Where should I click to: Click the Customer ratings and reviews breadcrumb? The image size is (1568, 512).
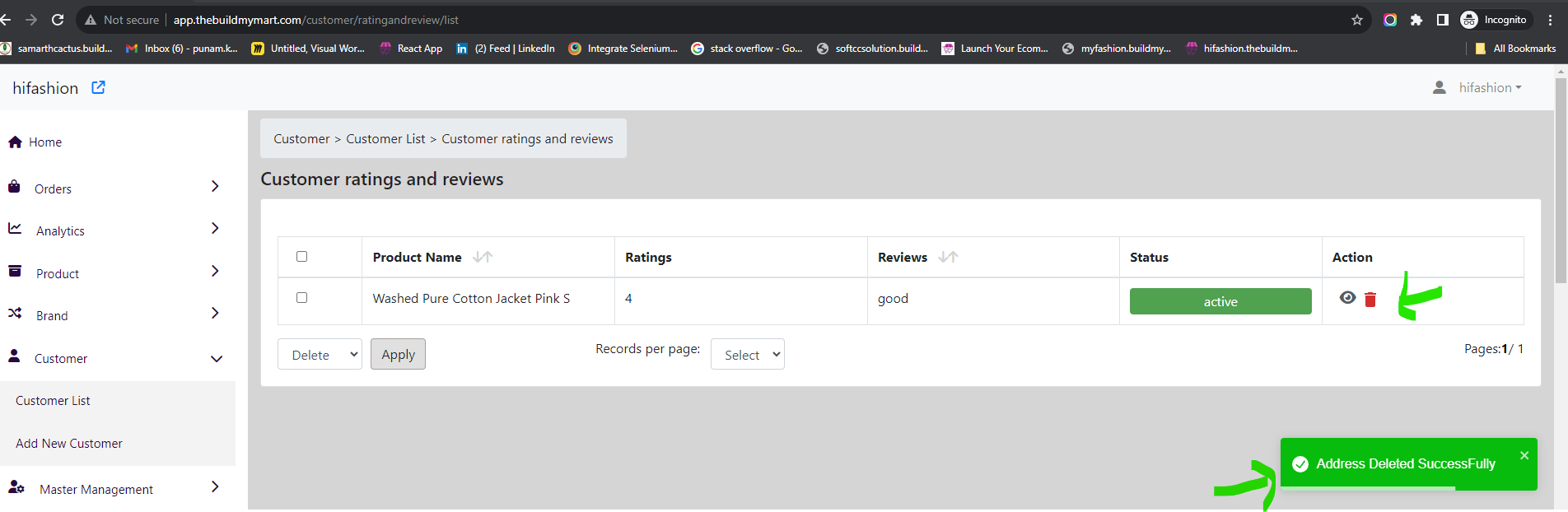click(527, 139)
